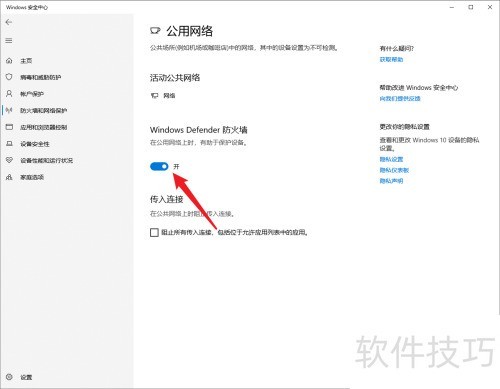Open 应用和浏览器控制 section
The image size is (500, 389).
pos(43,127)
